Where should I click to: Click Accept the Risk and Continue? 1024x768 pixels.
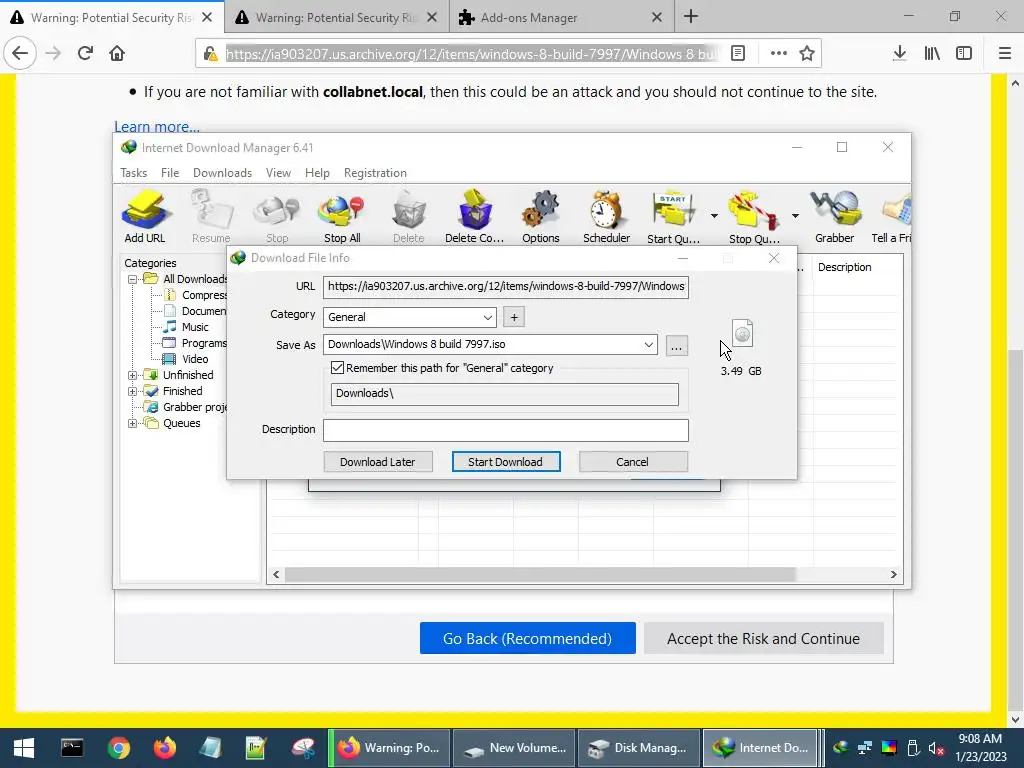pyautogui.click(x=763, y=638)
